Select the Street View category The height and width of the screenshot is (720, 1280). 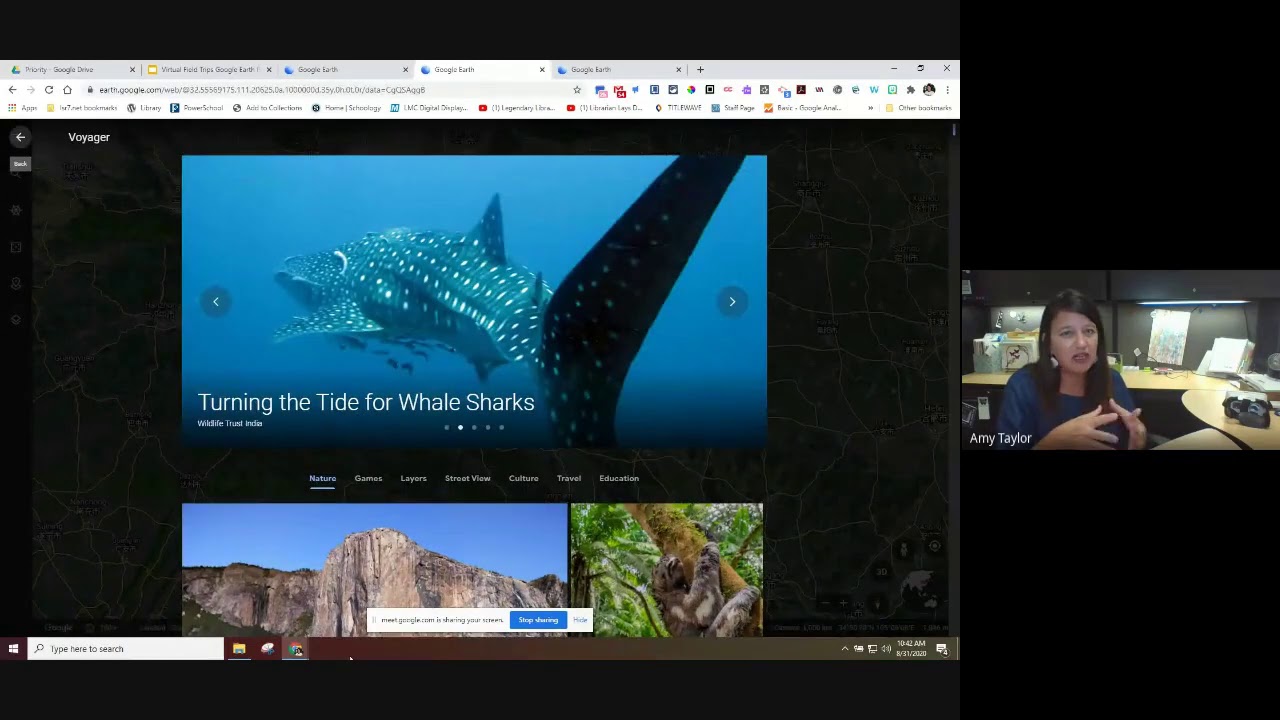[467, 478]
